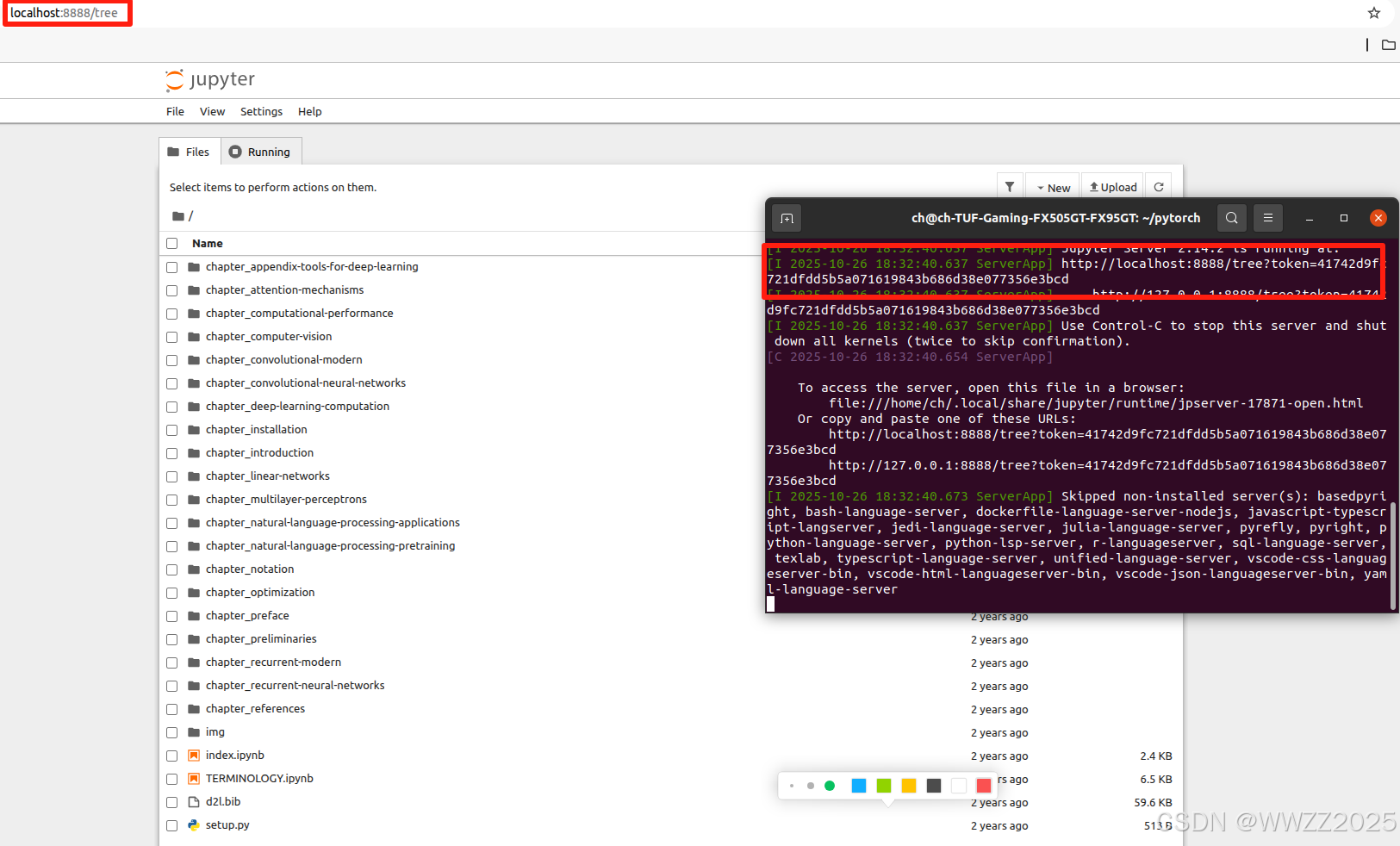This screenshot has height=846, width=1400.
Task: Check the chapter_deep-learning-computation checkbox
Action: click(171, 407)
